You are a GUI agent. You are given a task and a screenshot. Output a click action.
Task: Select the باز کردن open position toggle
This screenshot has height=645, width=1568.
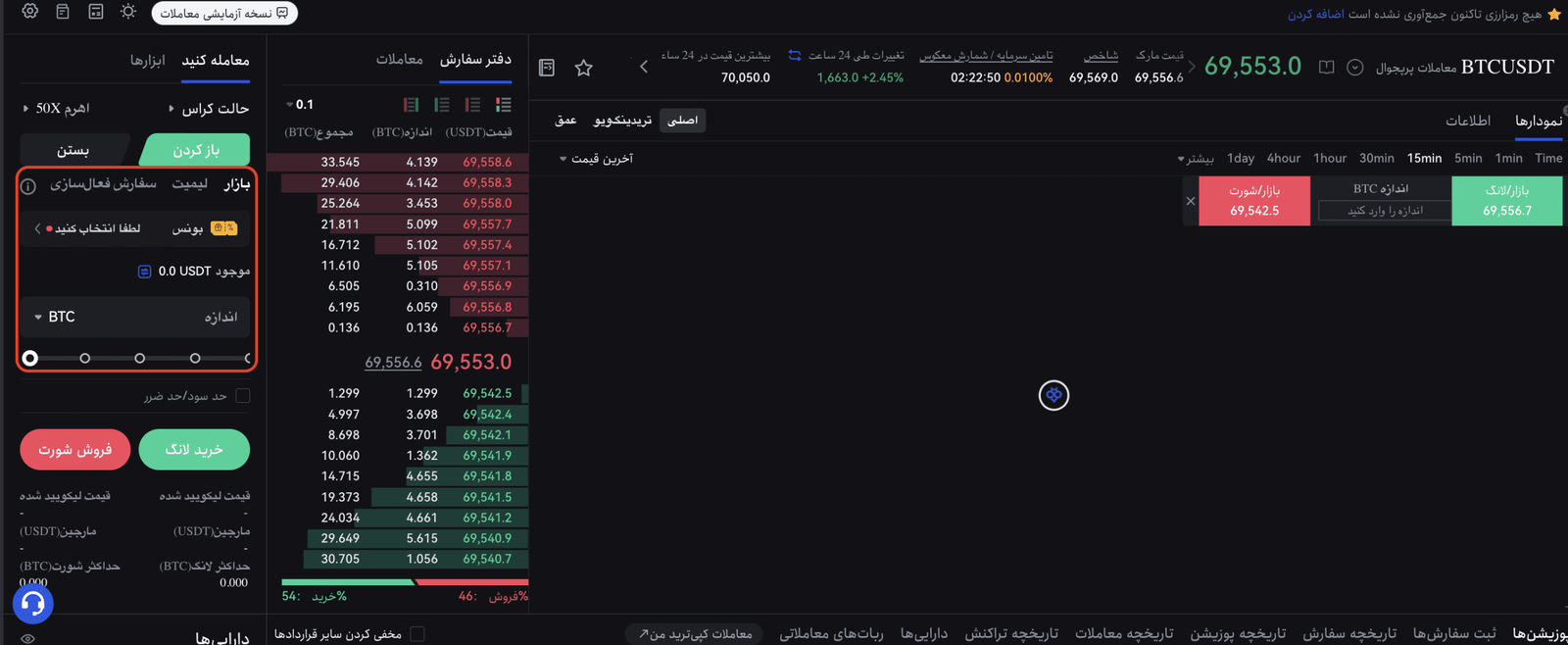tap(195, 149)
